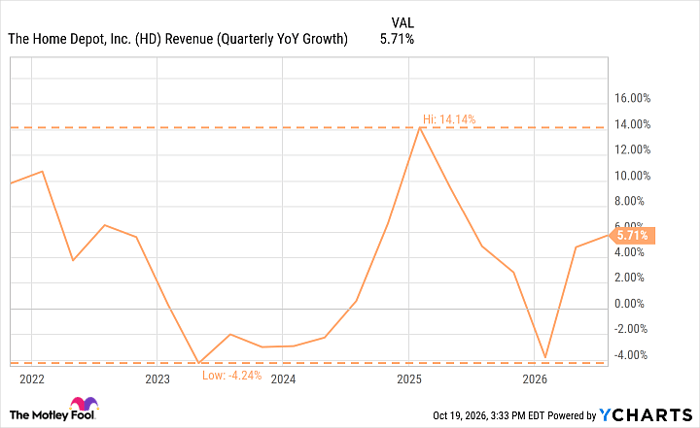Click the 2023 x-axis label
The width and height of the screenshot is (700, 428).
(x=158, y=379)
